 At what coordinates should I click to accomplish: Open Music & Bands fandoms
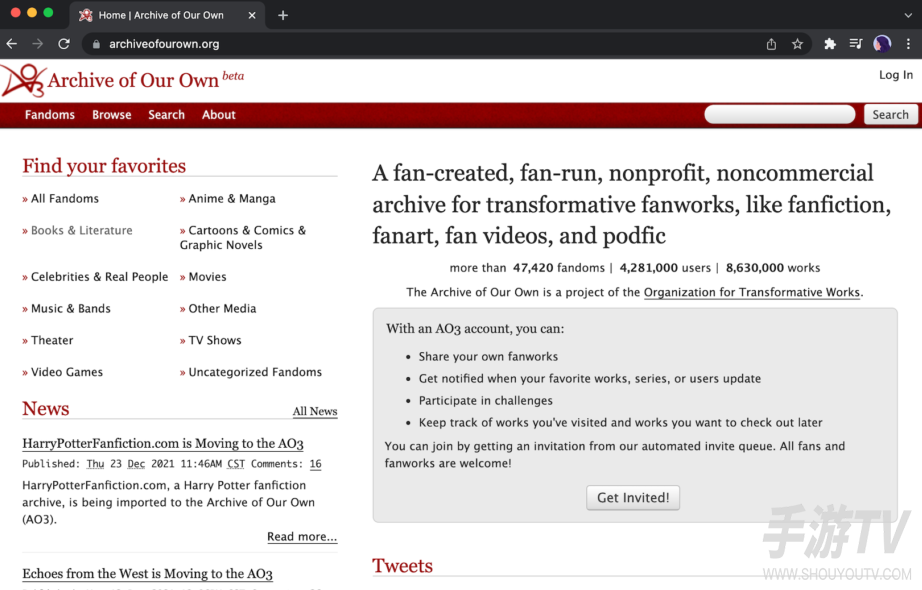pyautogui.click(x=71, y=308)
